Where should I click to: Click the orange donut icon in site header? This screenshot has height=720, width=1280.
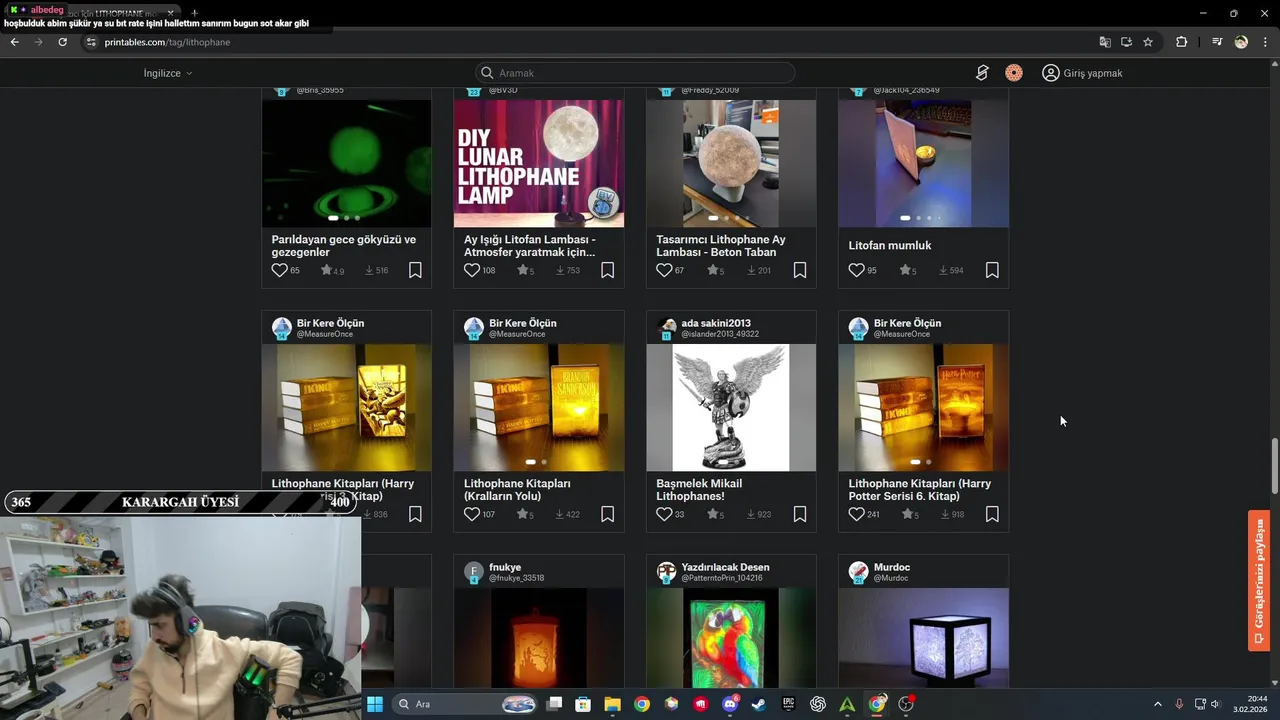coord(1014,73)
